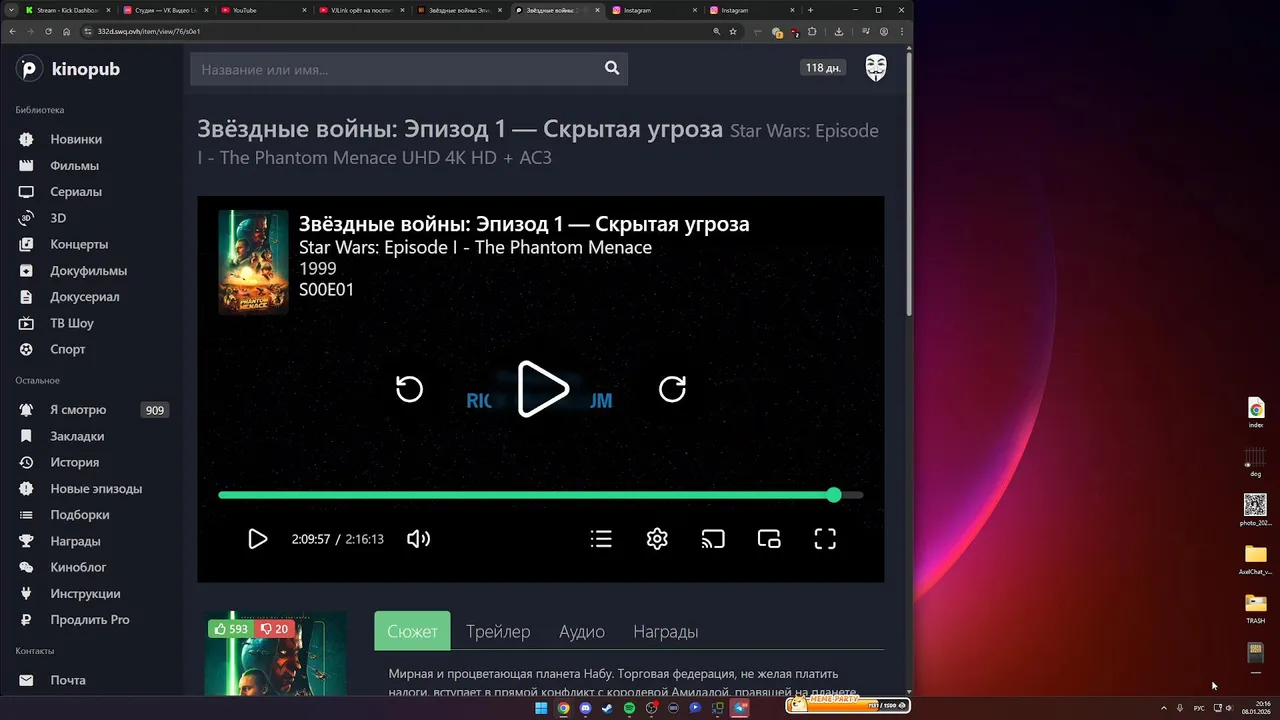Switch to the 'Аудио' tab
The height and width of the screenshot is (720, 1280).
click(x=582, y=631)
